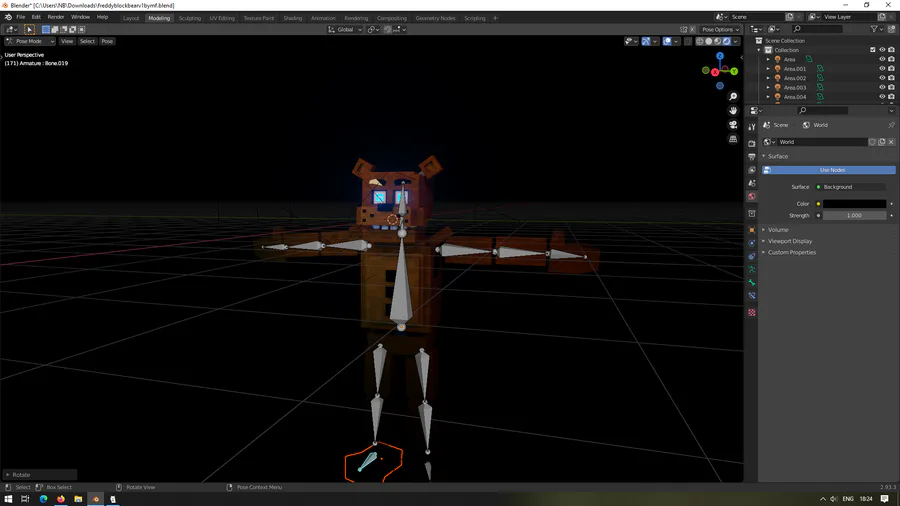Expand Custom Properties panel
Screen dimensions: 900x506
point(791,252)
